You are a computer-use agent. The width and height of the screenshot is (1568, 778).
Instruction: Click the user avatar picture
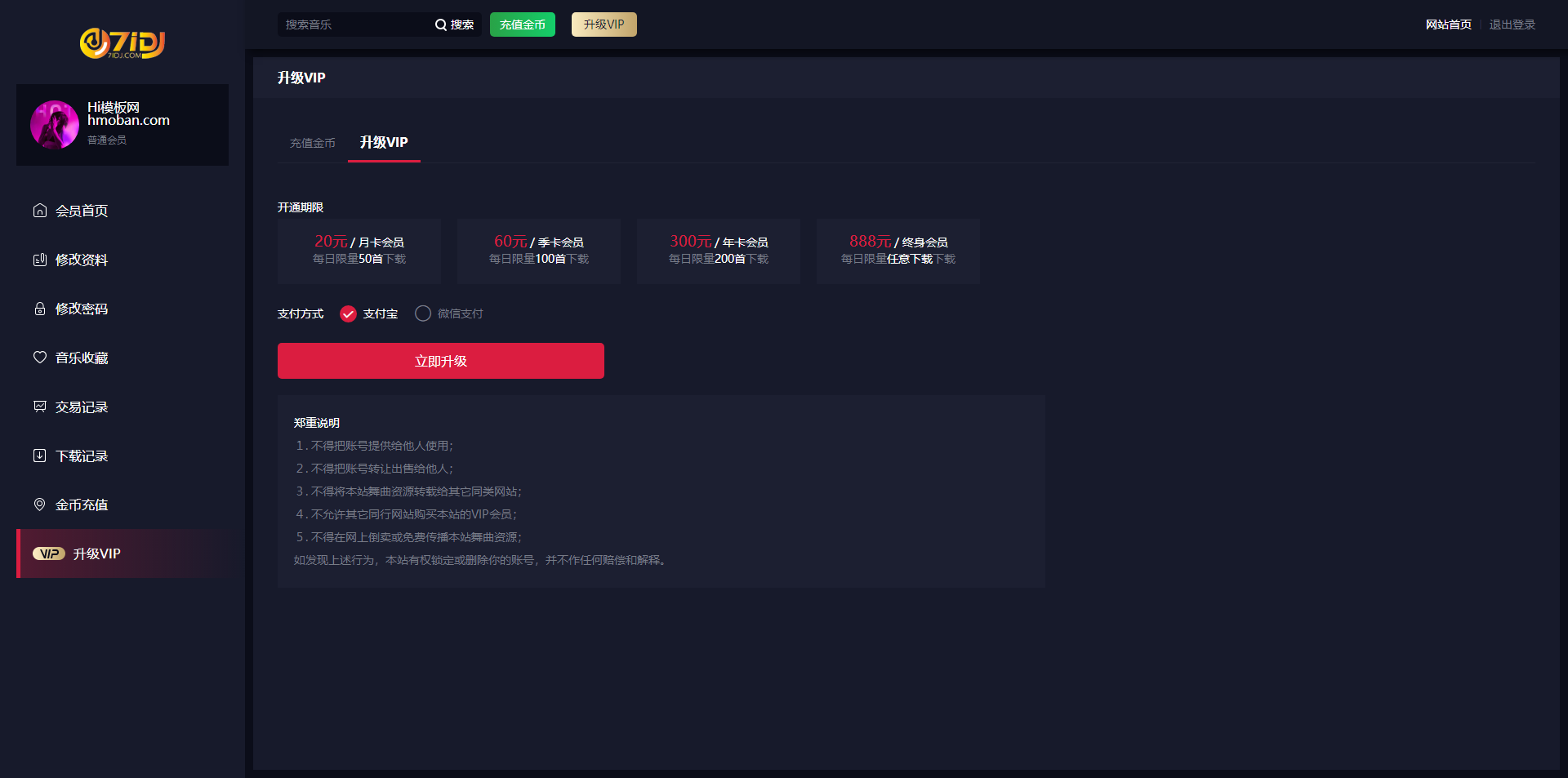coord(55,125)
